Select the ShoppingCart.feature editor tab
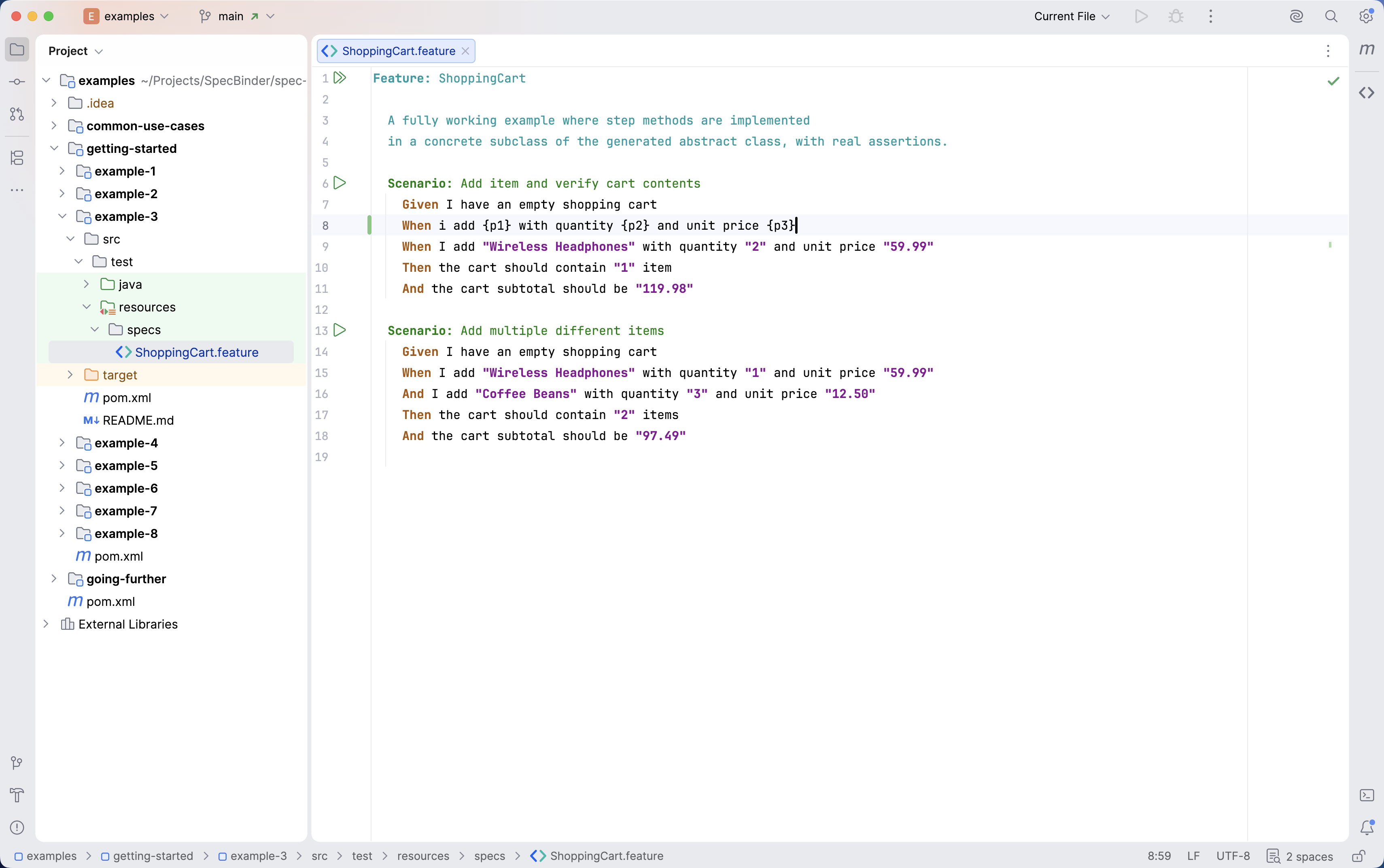The height and width of the screenshot is (868, 1384). point(396,51)
